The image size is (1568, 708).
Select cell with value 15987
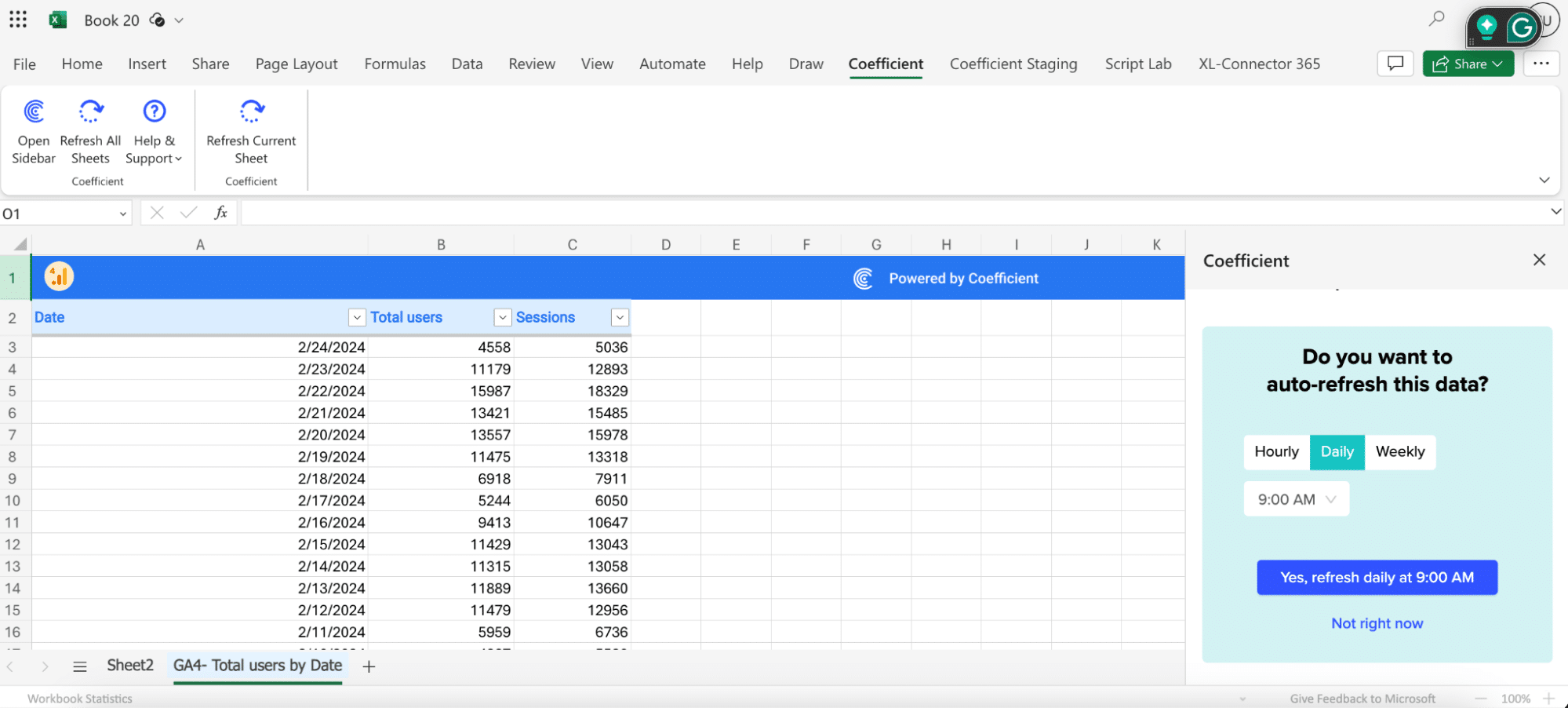pyautogui.click(x=441, y=391)
